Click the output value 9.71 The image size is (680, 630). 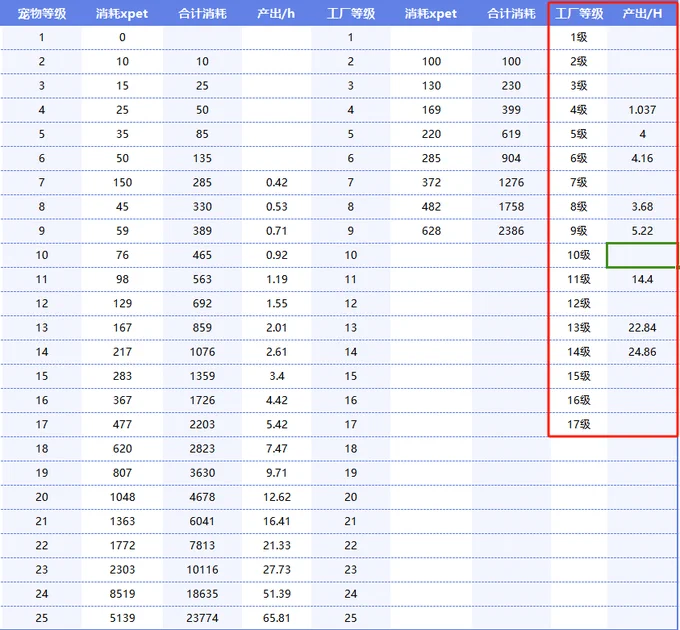277,473
